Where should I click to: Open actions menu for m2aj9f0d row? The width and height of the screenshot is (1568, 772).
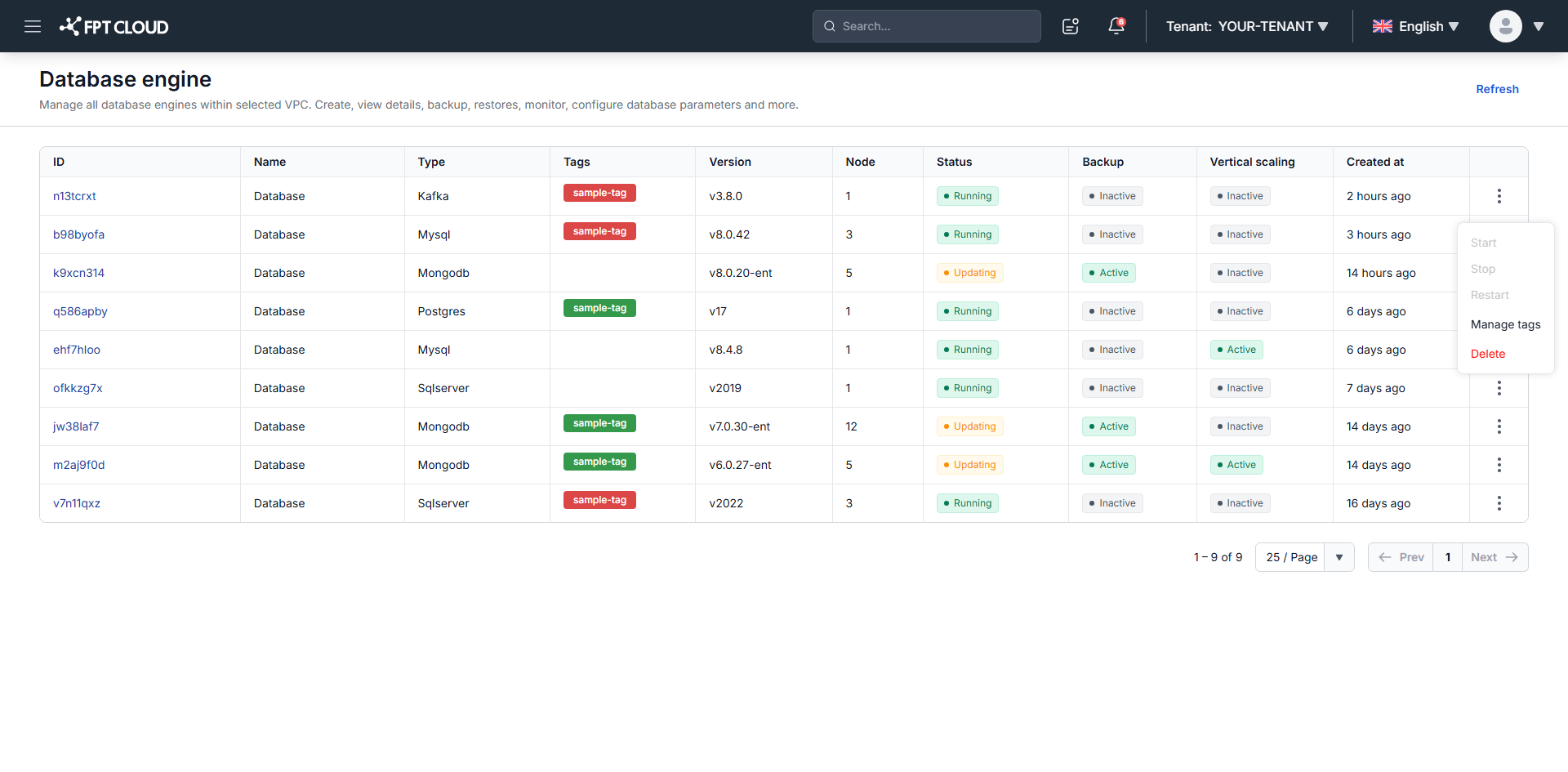click(1499, 465)
